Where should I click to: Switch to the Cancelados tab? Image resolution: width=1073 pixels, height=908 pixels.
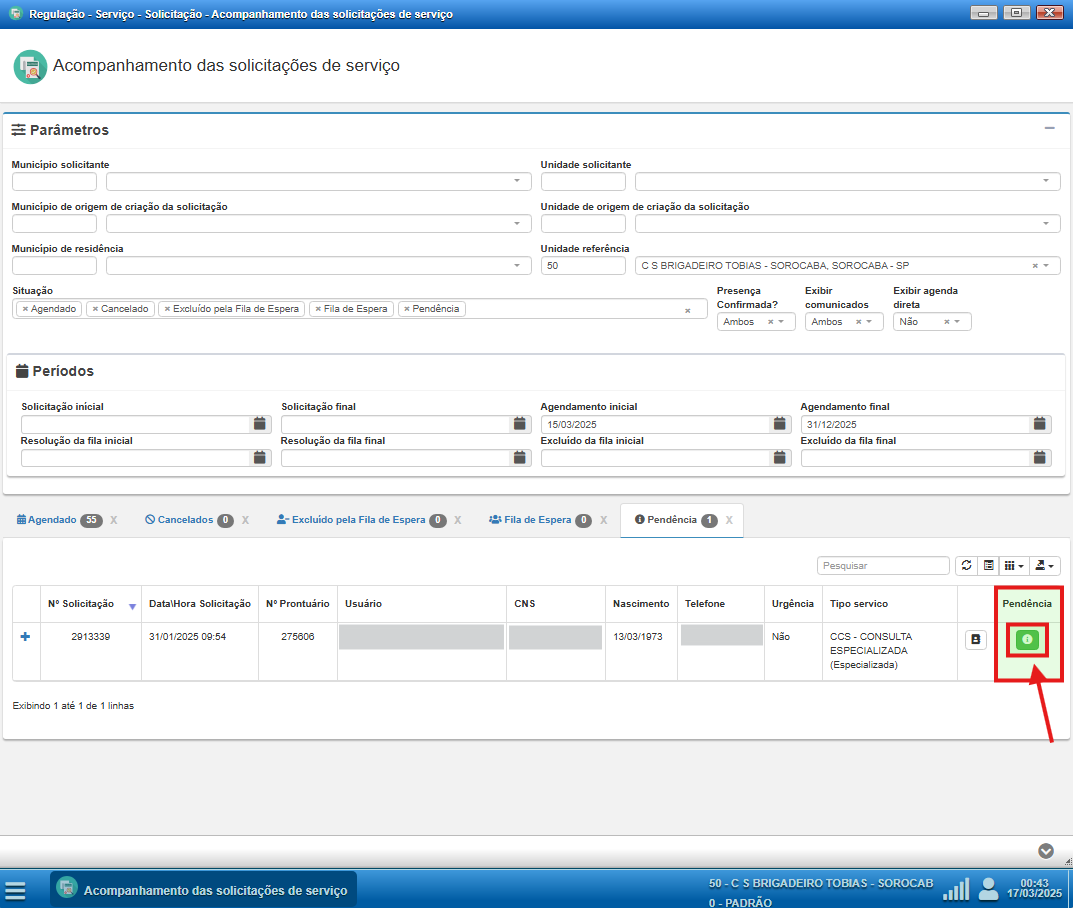pyautogui.click(x=185, y=520)
